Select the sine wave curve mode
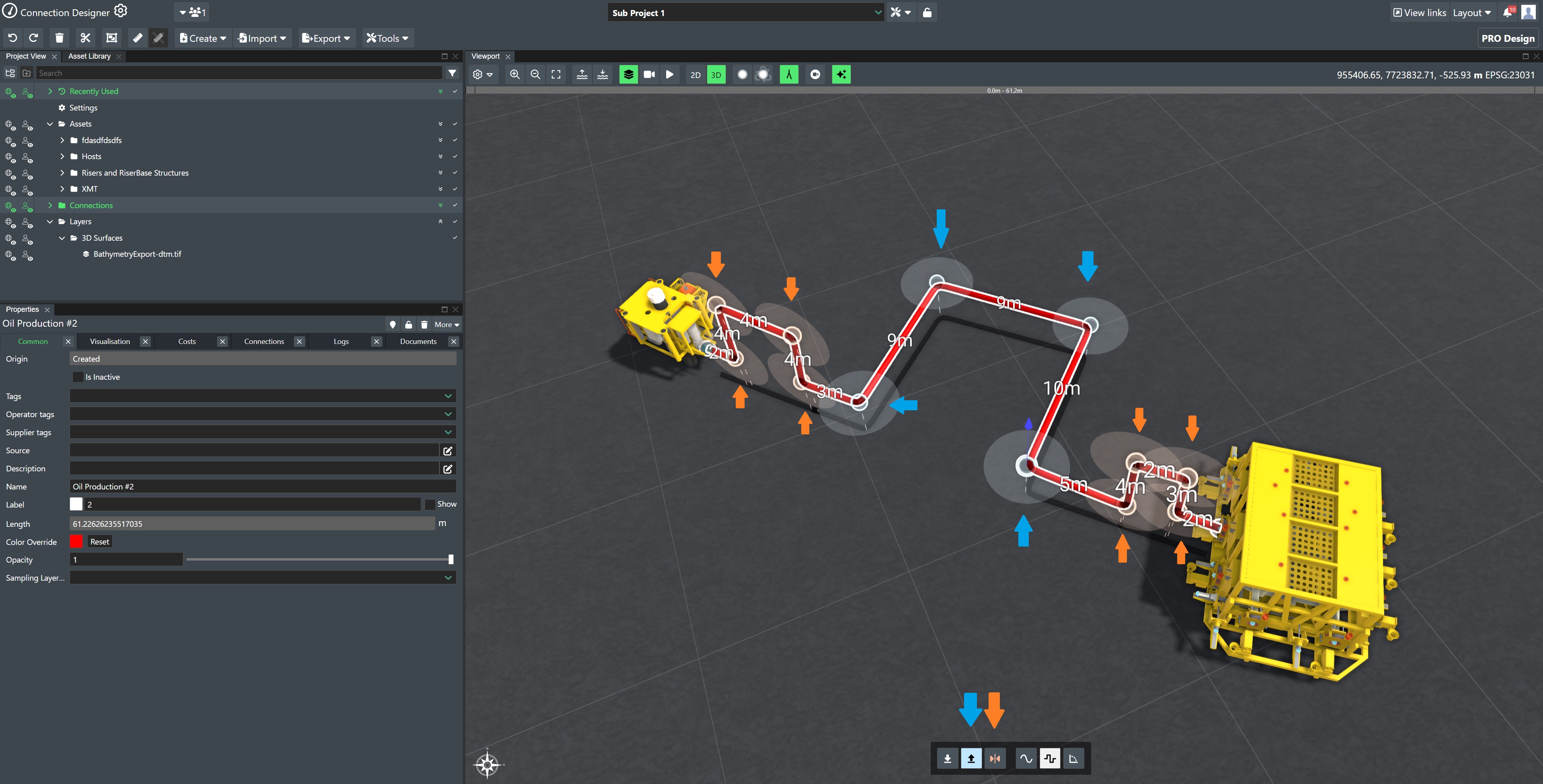Viewport: 1543px width, 784px height. click(1026, 759)
